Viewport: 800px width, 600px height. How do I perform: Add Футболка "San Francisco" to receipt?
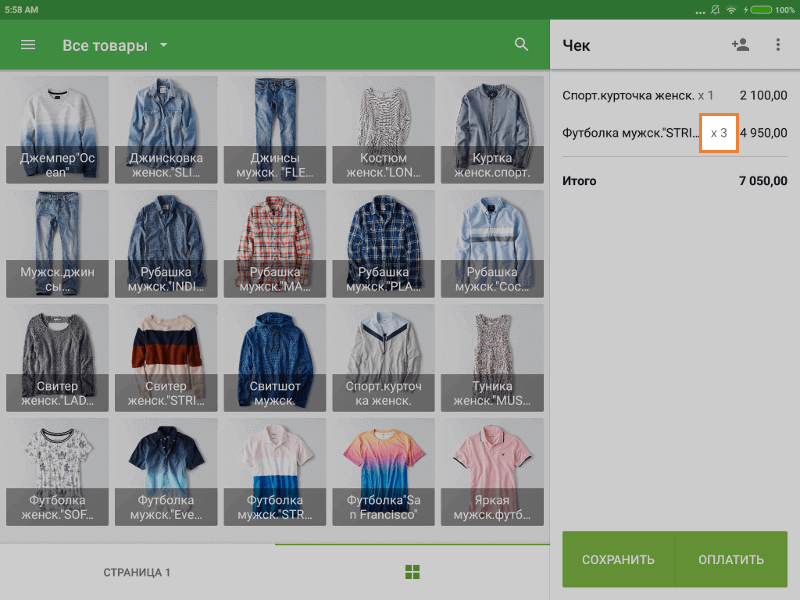[x=383, y=472]
